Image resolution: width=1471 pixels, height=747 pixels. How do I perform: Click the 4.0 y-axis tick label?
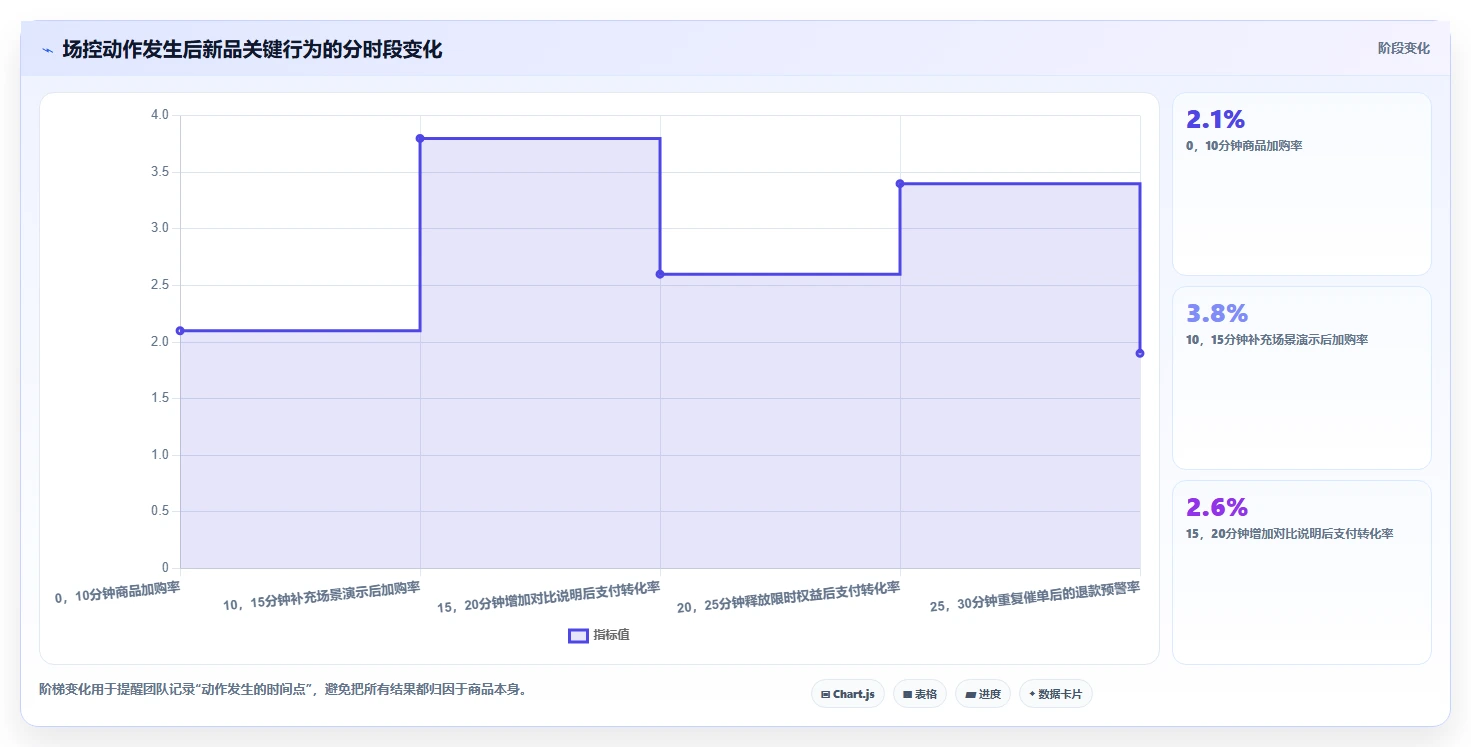[x=160, y=115]
